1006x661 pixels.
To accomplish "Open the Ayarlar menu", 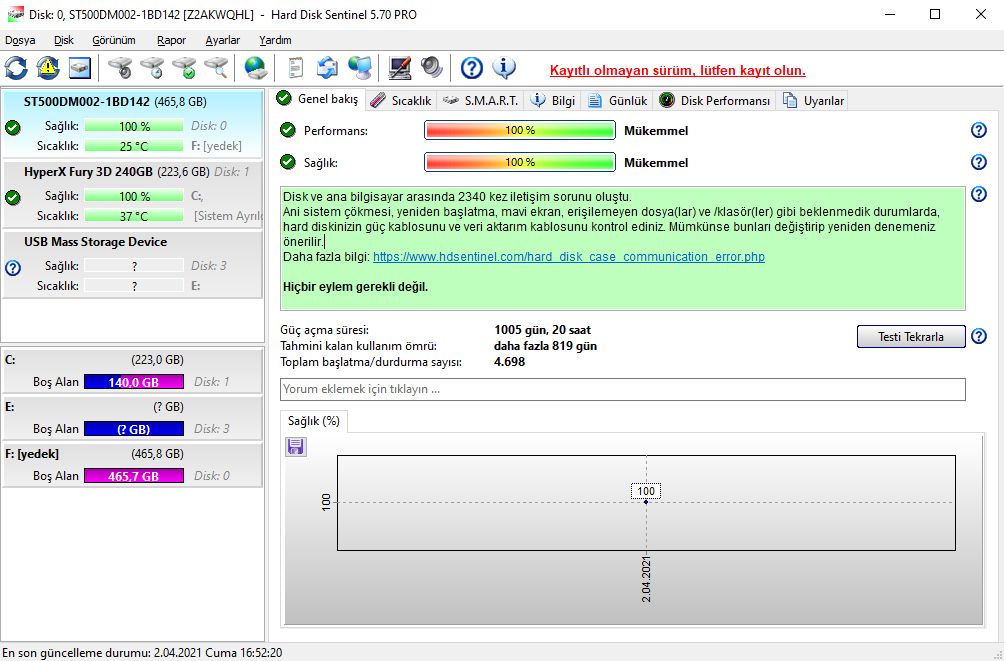I will (222, 40).
